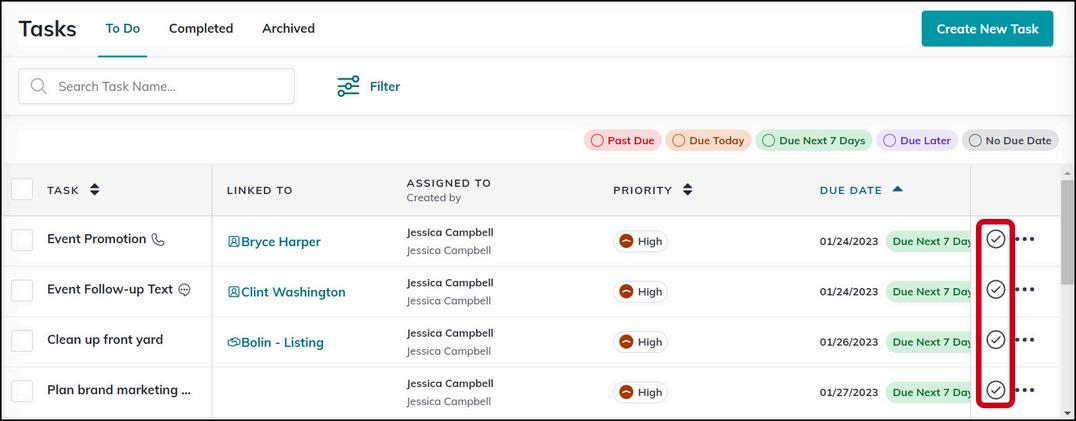Click the phone icon beside Event Promotion

(157, 240)
